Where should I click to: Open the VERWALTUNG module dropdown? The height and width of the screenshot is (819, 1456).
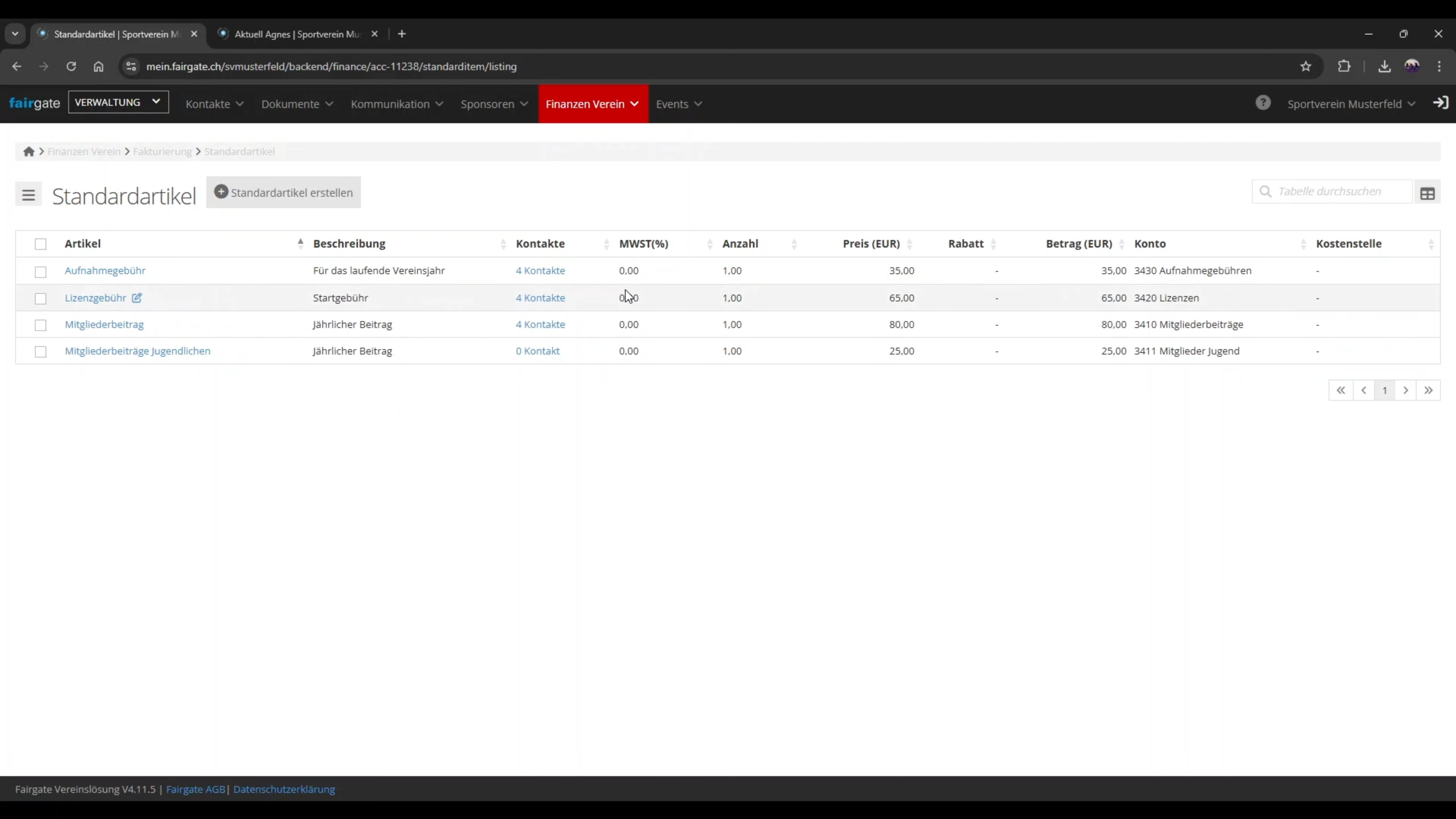coord(118,102)
